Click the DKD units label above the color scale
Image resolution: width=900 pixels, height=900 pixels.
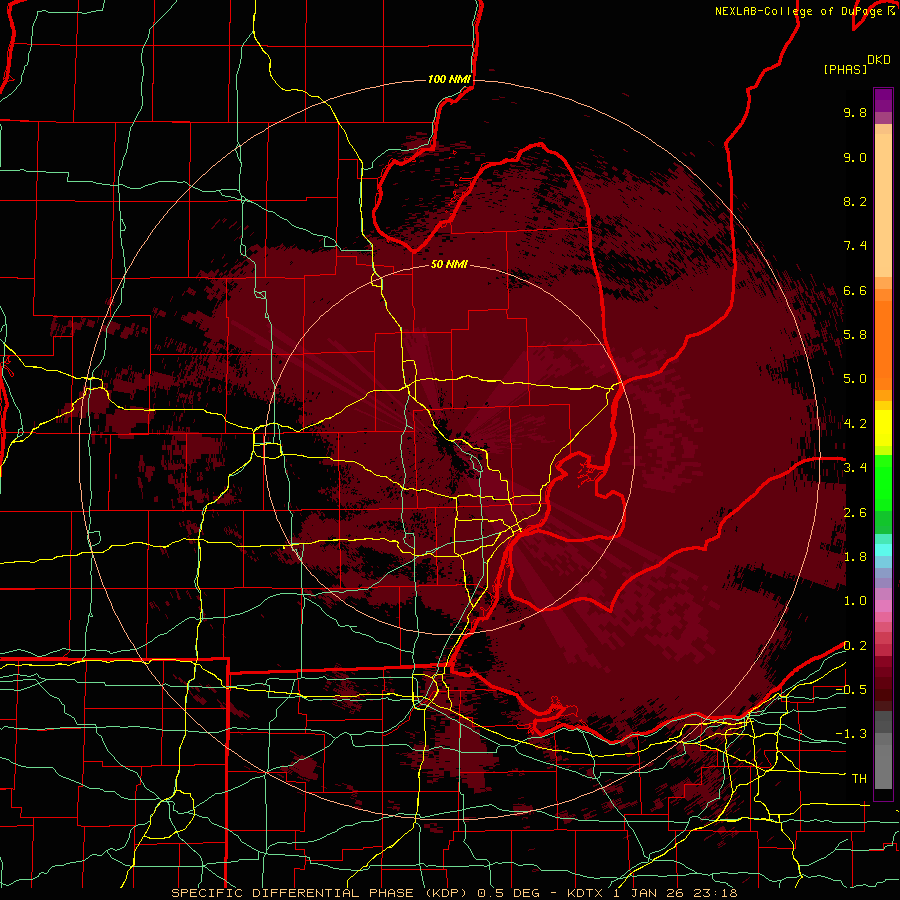pos(879,60)
